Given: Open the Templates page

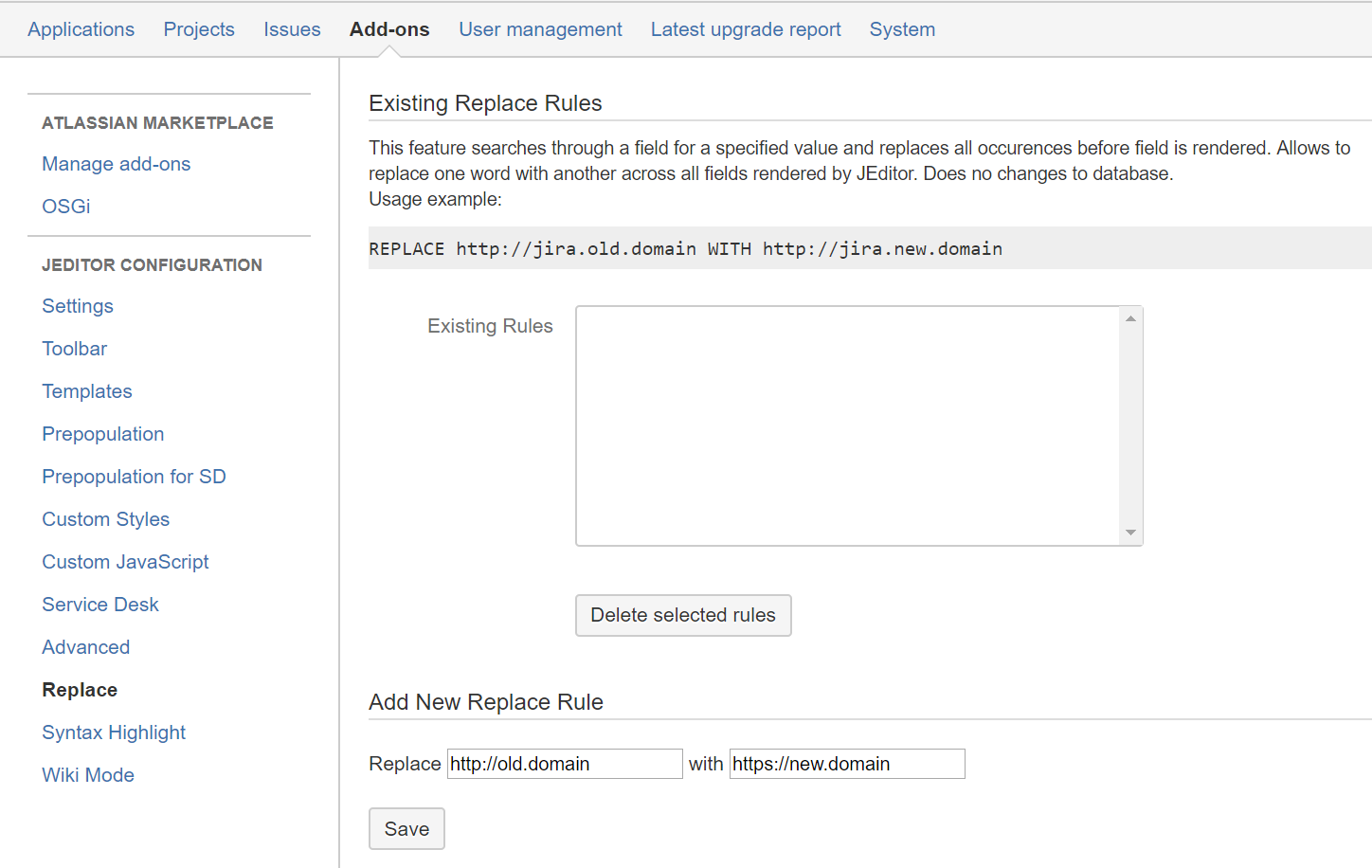Looking at the screenshot, I should point(87,391).
